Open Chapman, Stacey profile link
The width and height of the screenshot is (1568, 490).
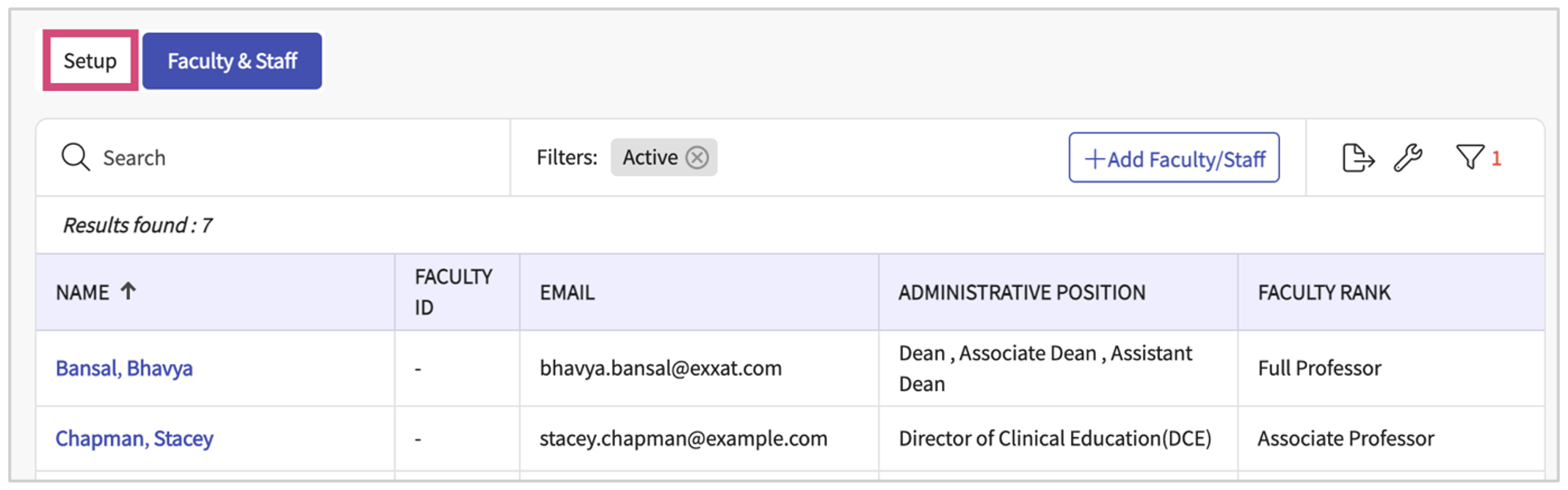pos(134,439)
